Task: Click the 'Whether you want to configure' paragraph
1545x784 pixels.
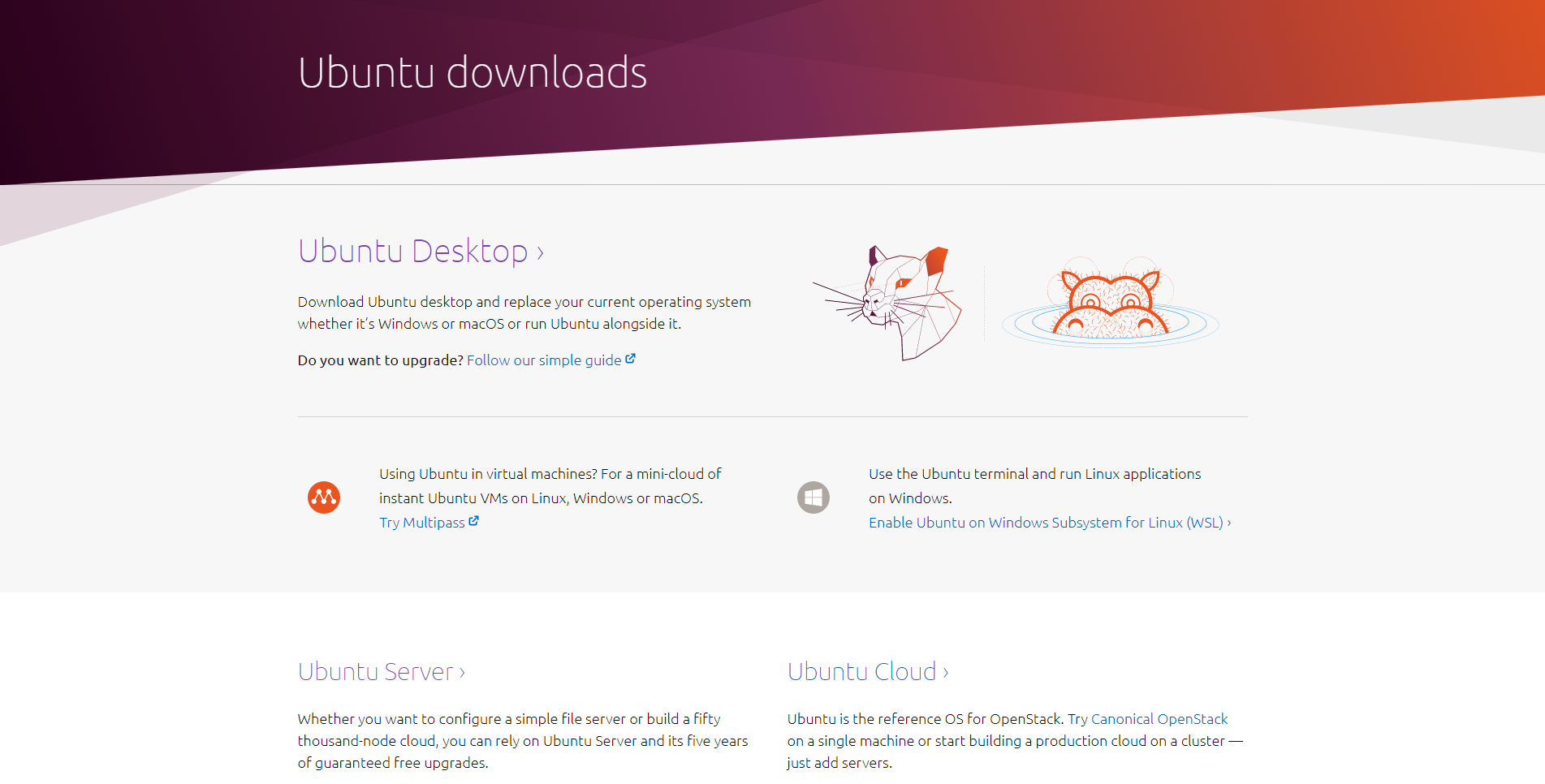Action: click(523, 741)
